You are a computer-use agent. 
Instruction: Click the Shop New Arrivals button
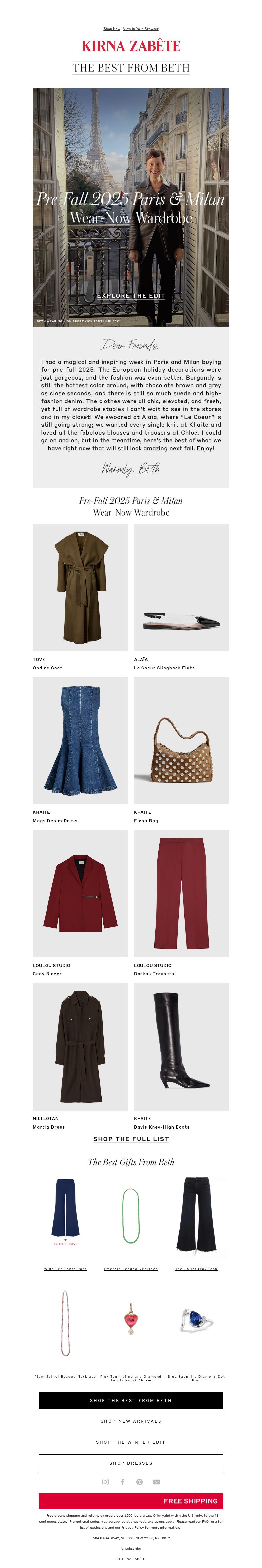pos(131,1421)
